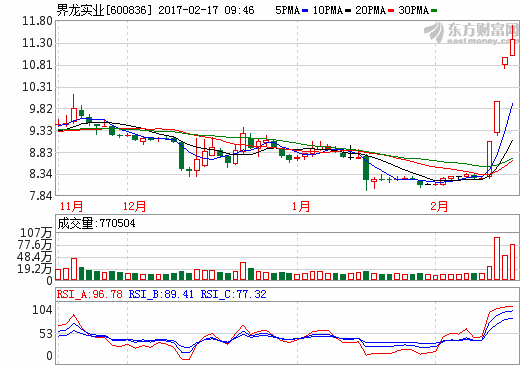Viewport: 520px width, 365px height.
Task: Click the 11月 month label
Action: click(x=71, y=206)
